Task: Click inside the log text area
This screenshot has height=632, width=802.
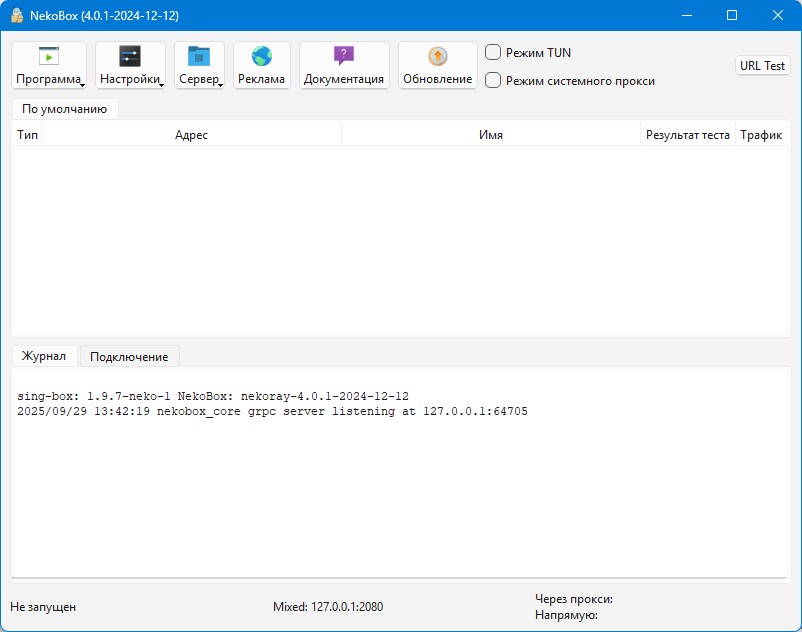Action: tap(400, 480)
